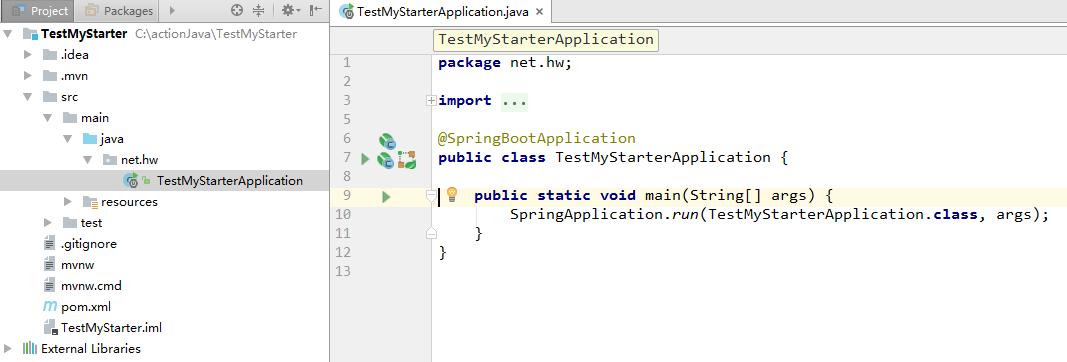Click the .idea folder icon

pyautogui.click(x=50, y=55)
